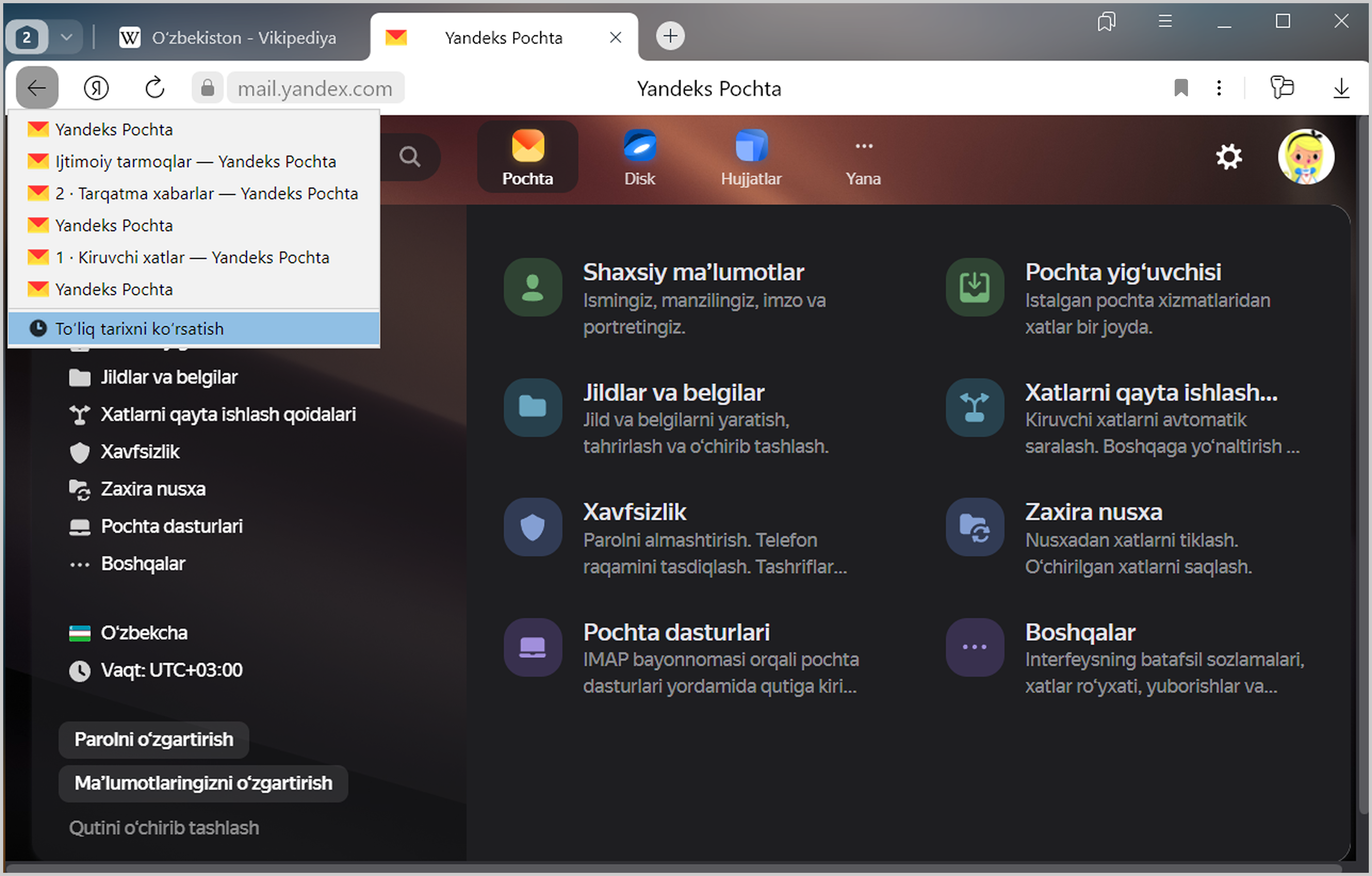Open O'zbekcha language selector
The width and height of the screenshot is (1372, 876).
coord(144,633)
